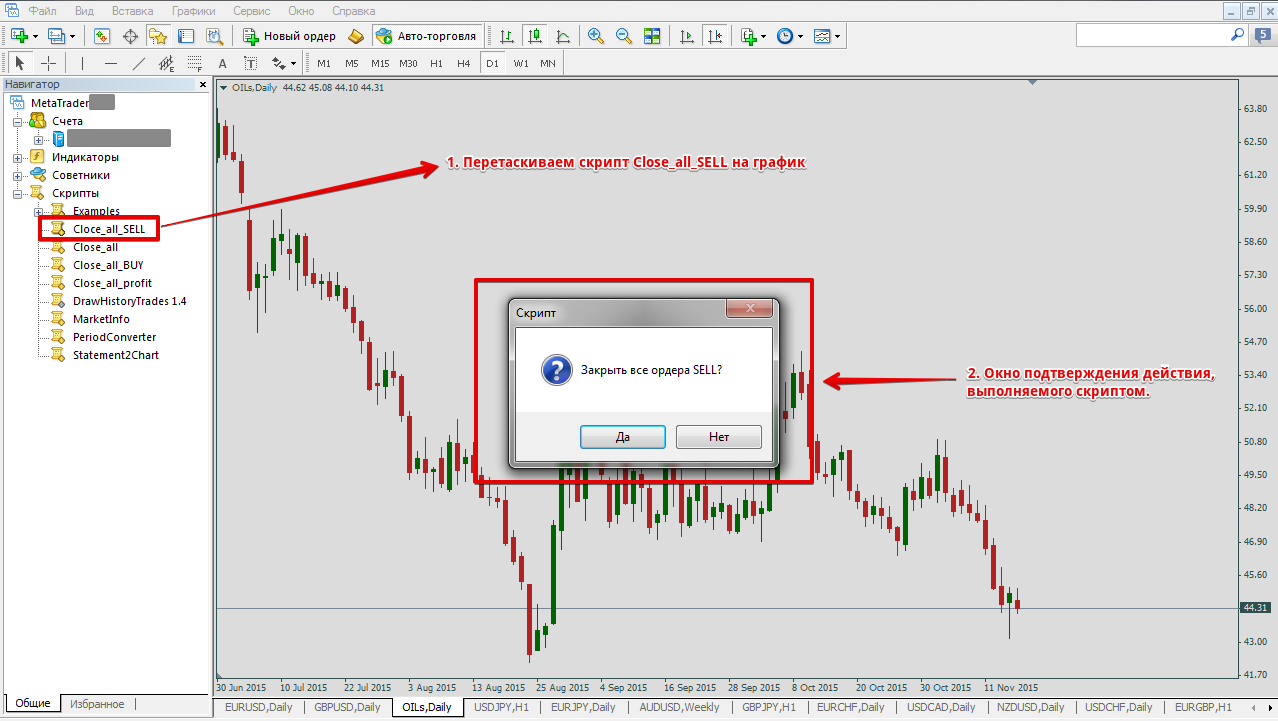This screenshot has height=721, width=1278.
Task: Select the Text Label tool
Action: tap(250, 63)
